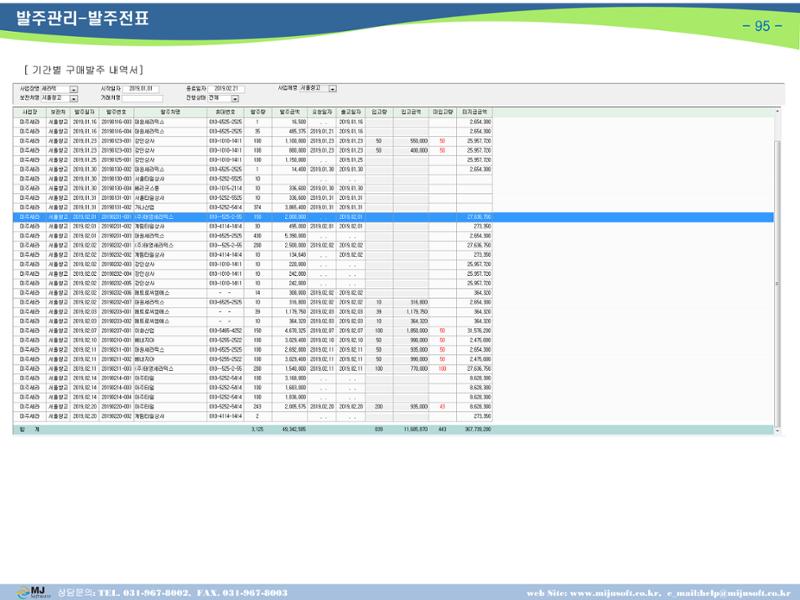Image resolution: width=800 pixels, height=600 pixels.
Task: Select order number 20190211-002
Action: coord(116,359)
